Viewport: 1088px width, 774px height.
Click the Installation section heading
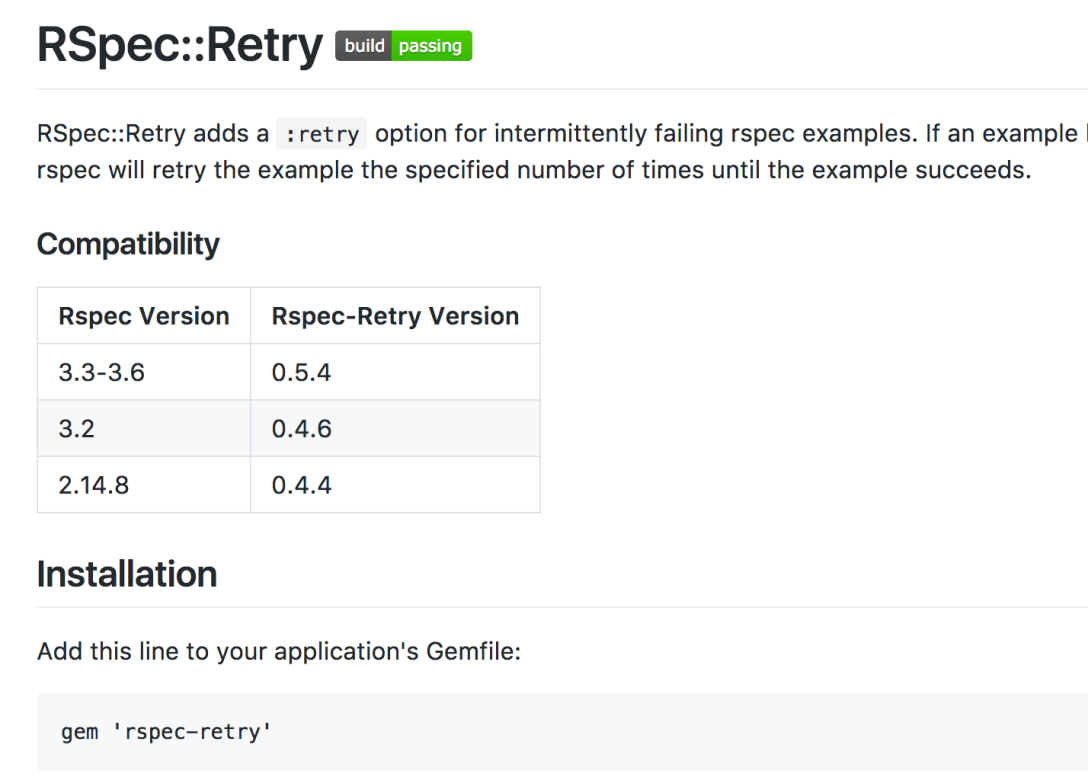click(x=127, y=574)
